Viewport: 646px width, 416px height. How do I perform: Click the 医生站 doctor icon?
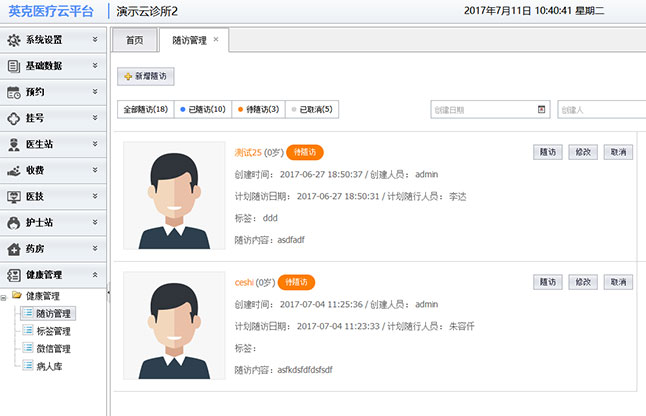14,144
